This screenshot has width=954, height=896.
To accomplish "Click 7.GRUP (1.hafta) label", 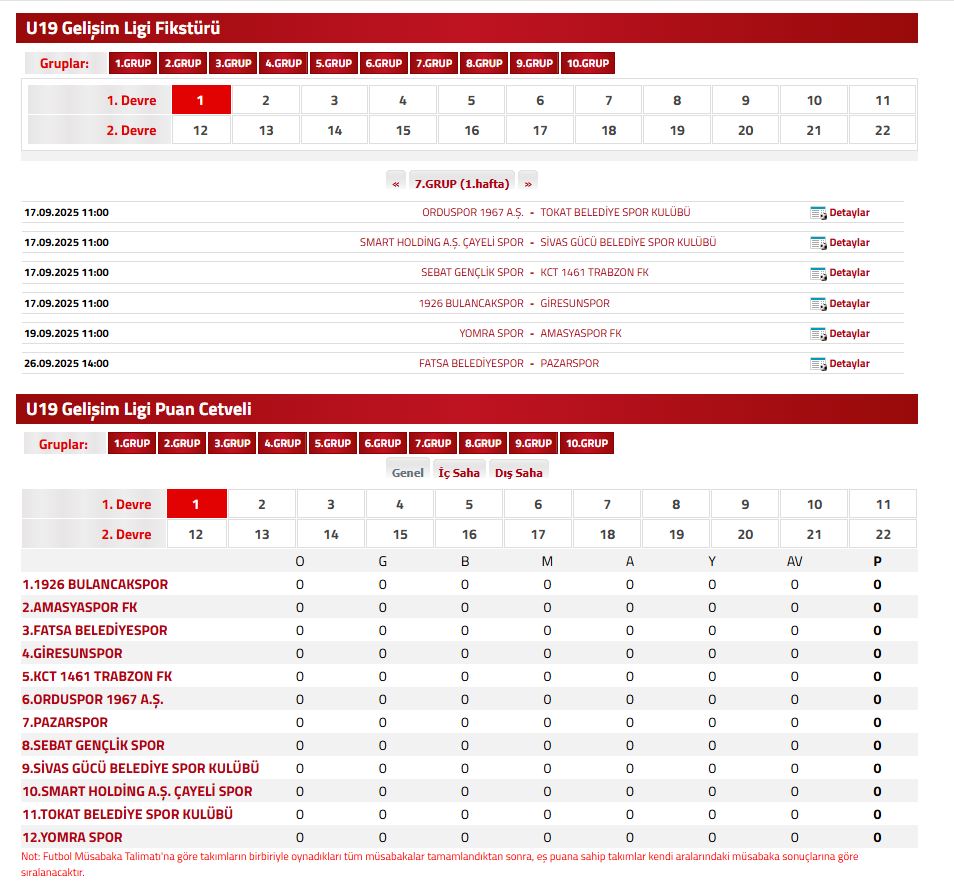I will (462, 183).
